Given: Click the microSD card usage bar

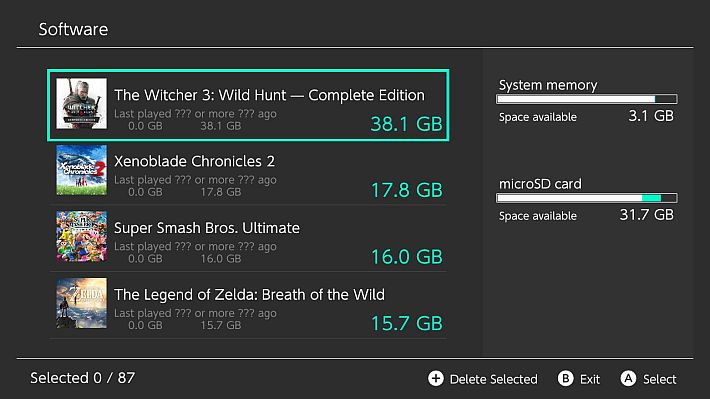Looking at the screenshot, I should (587, 198).
